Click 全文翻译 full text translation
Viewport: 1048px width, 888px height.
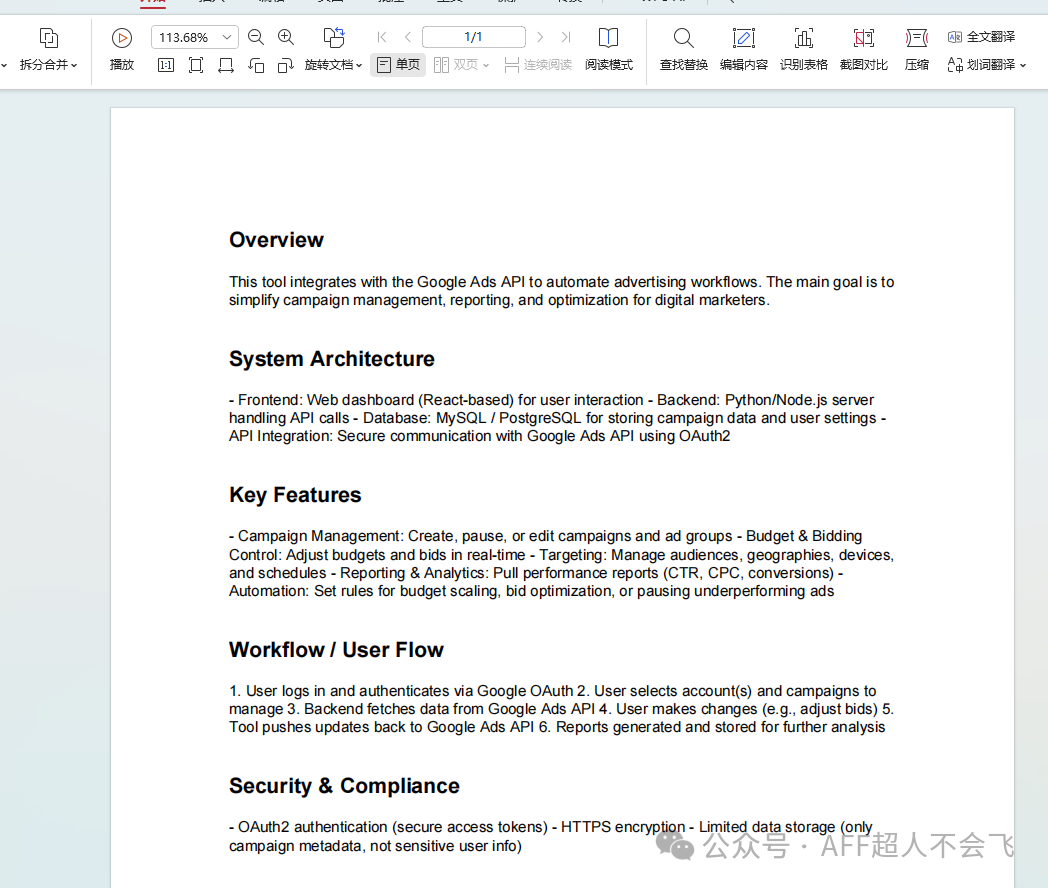pyautogui.click(x=981, y=37)
